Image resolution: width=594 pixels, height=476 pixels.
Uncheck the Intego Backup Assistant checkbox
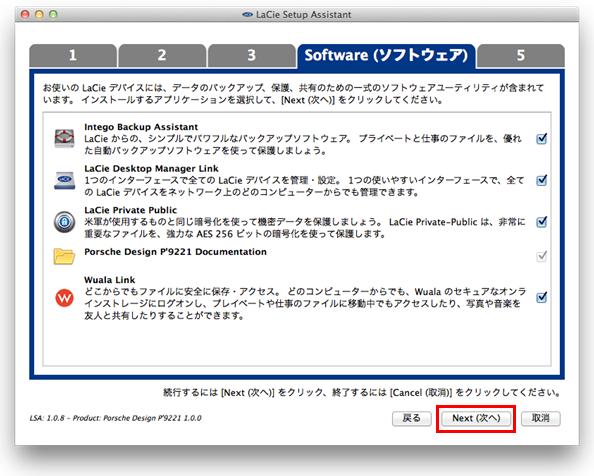tap(542, 139)
